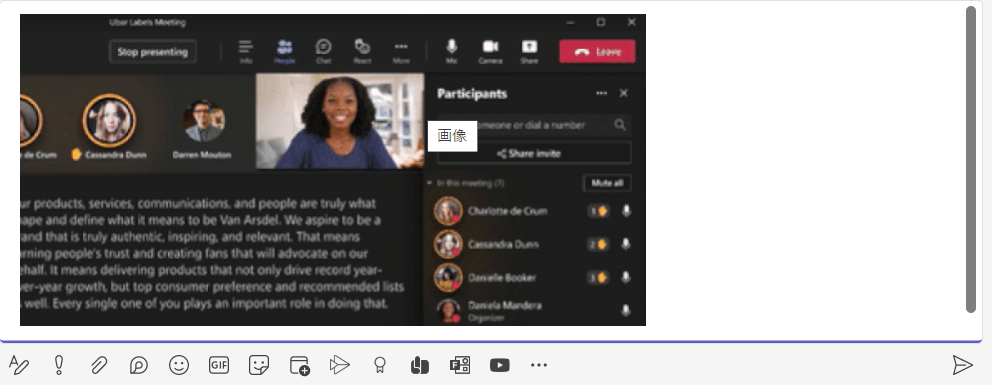Minimize the meeting window in the image

click(571, 22)
